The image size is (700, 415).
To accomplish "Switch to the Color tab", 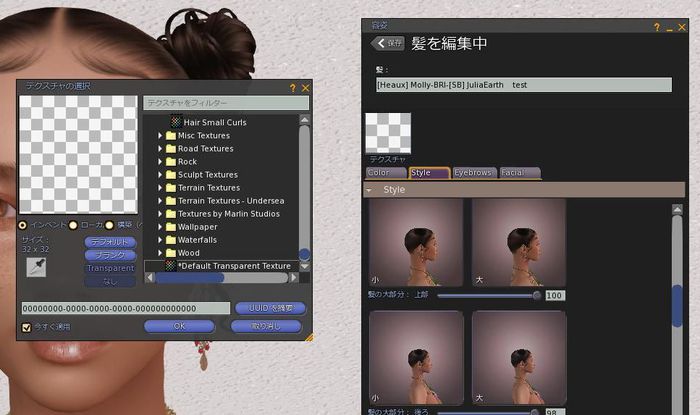I will click(386, 173).
